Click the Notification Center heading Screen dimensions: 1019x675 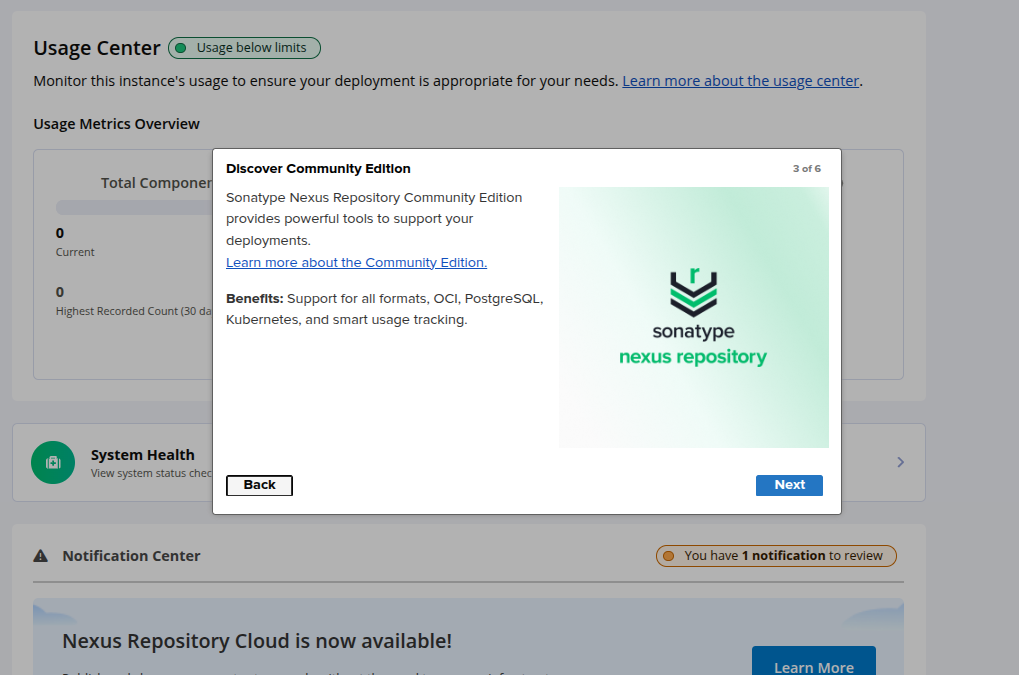(x=131, y=556)
